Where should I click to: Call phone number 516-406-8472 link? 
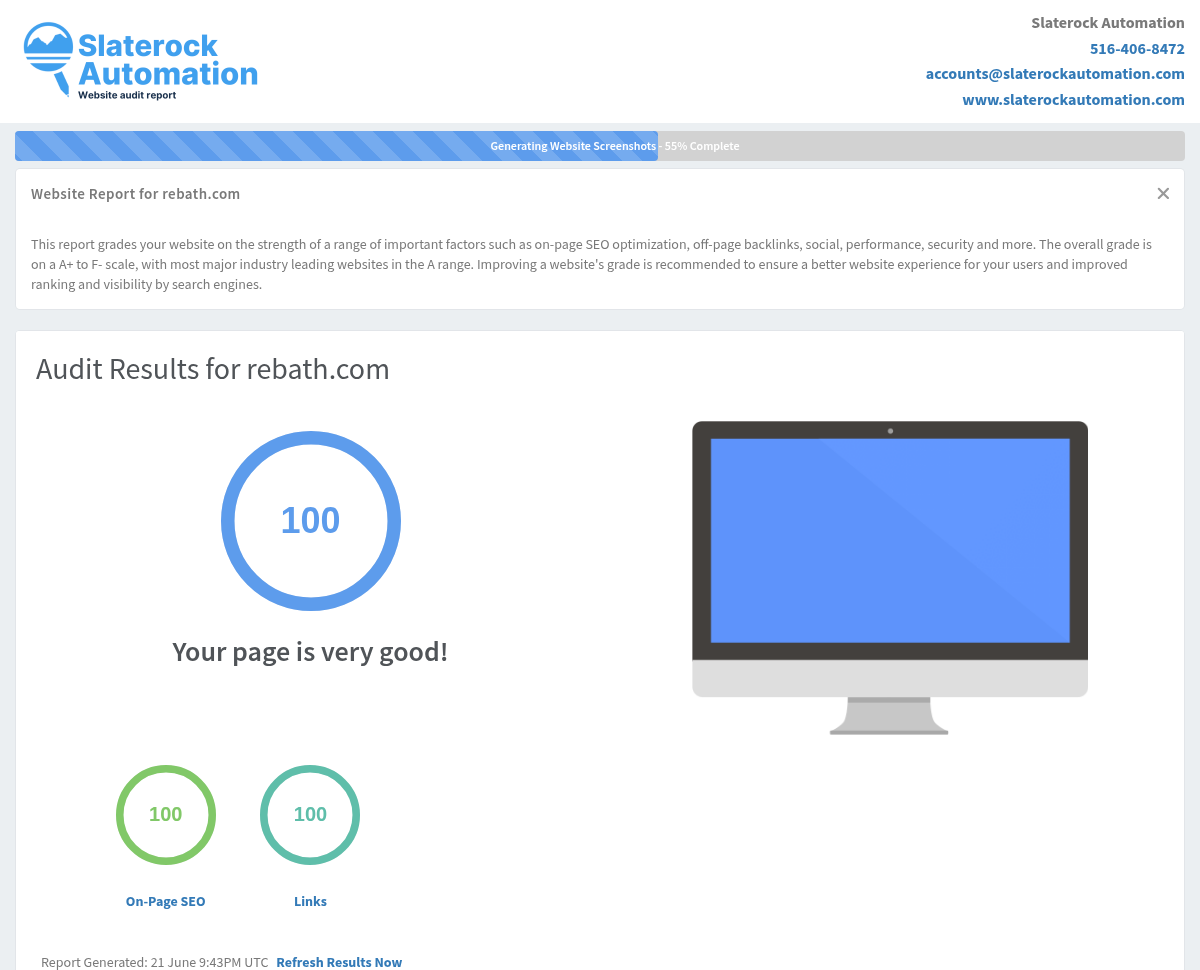tap(1137, 48)
